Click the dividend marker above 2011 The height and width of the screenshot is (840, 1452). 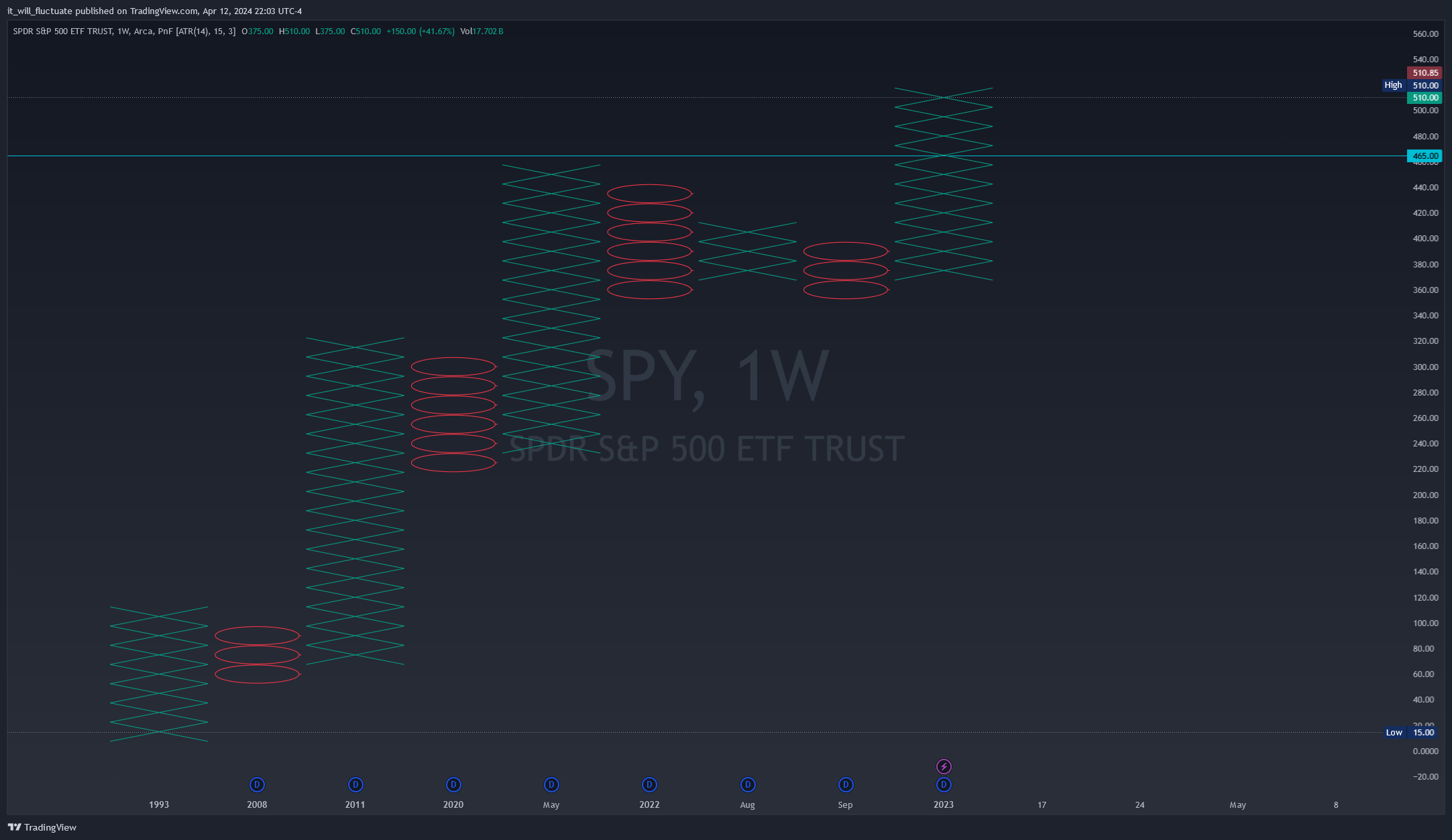(355, 784)
